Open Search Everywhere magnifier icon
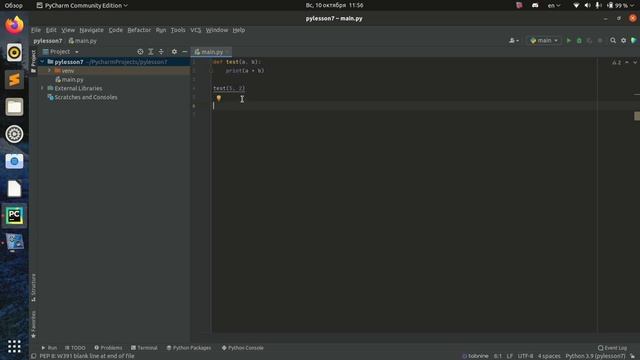Screen dimensions: 640x360 (x=613, y=40)
